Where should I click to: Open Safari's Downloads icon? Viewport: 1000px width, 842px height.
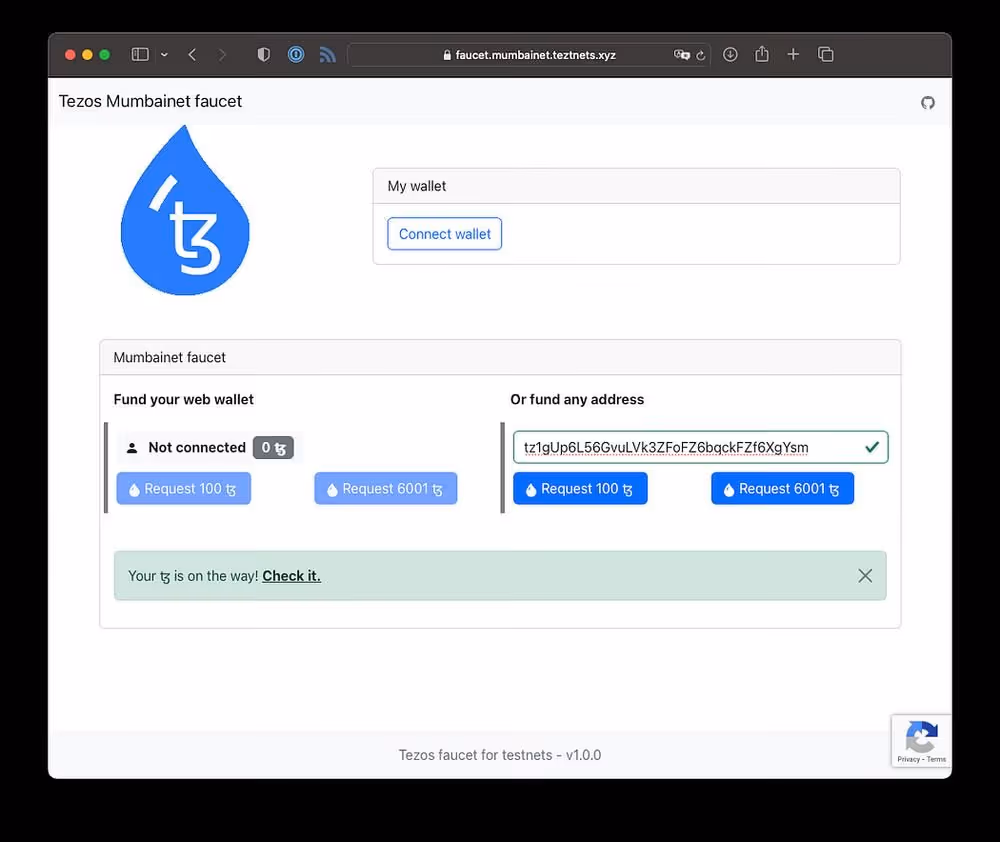click(x=730, y=54)
